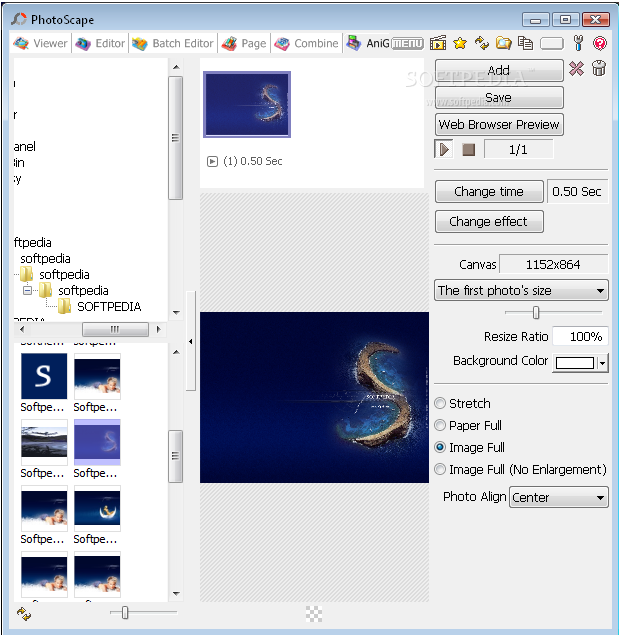This screenshot has width=619, height=635.
Task: Click the Resize Ratio 100% field
Action: 580,337
